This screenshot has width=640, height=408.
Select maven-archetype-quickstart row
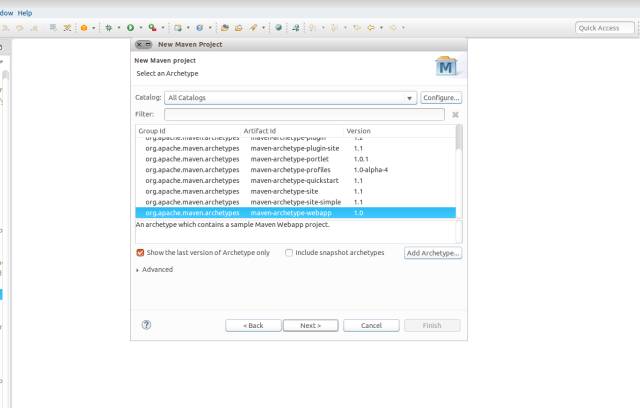(x=296, y=181)
